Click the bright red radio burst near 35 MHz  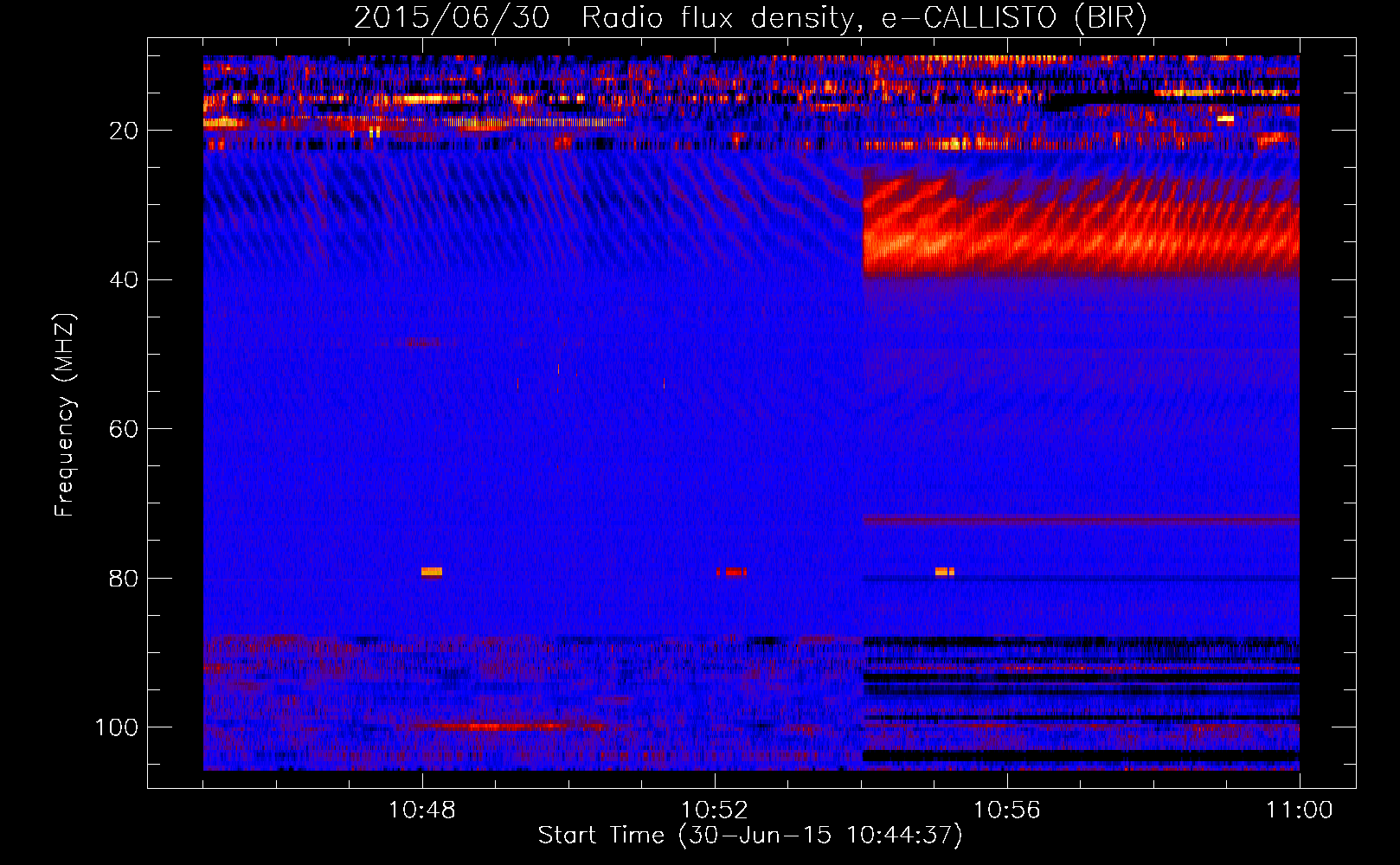1081,225
